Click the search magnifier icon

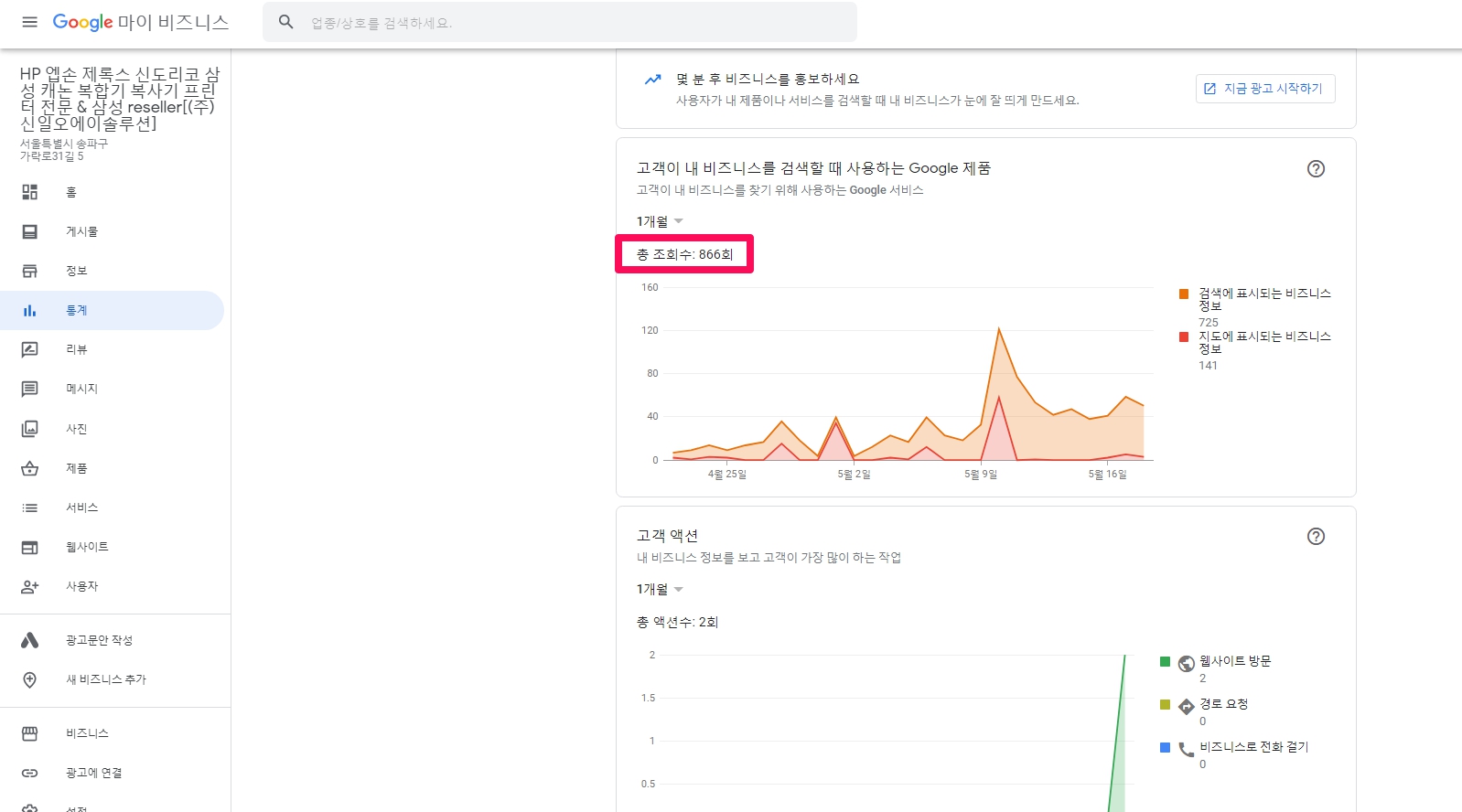pos(286,22)
